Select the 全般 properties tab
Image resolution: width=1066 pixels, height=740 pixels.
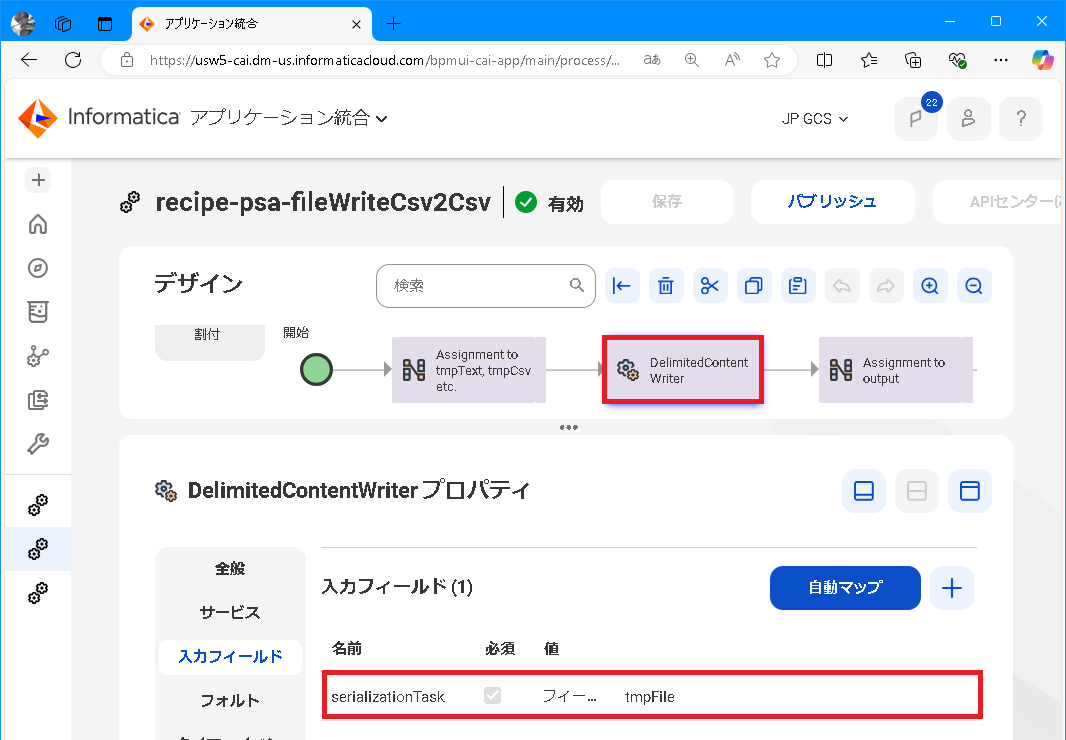point(230,569)
